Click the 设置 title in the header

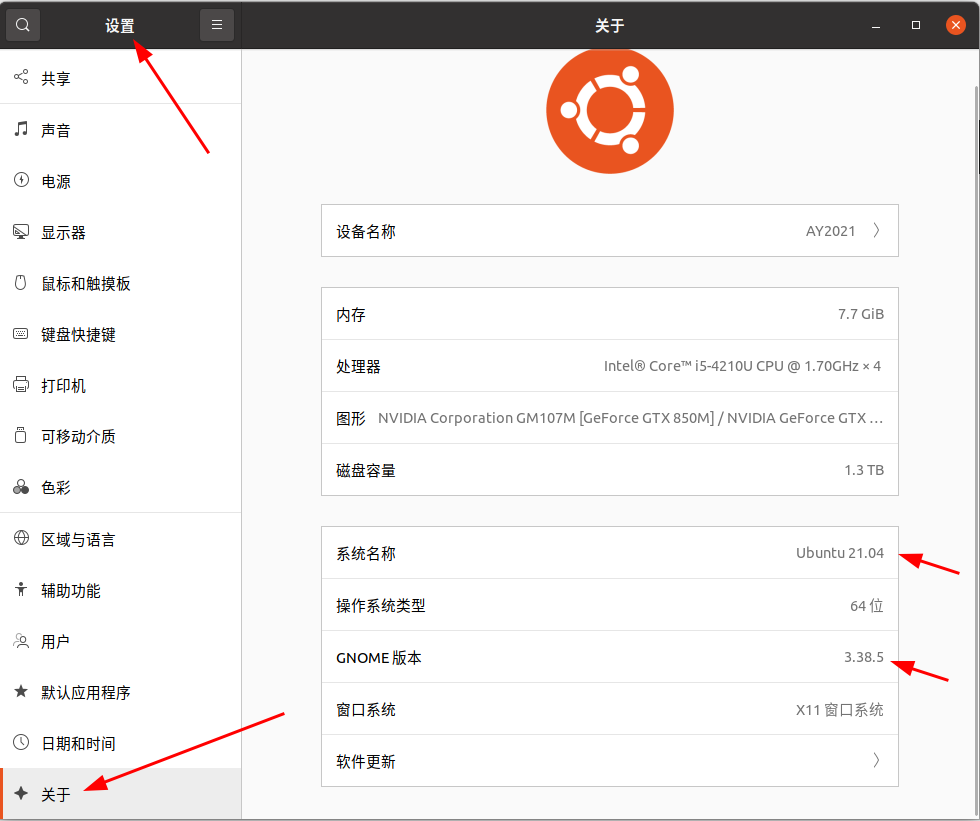pyautogui.click(x=119, y=26)
